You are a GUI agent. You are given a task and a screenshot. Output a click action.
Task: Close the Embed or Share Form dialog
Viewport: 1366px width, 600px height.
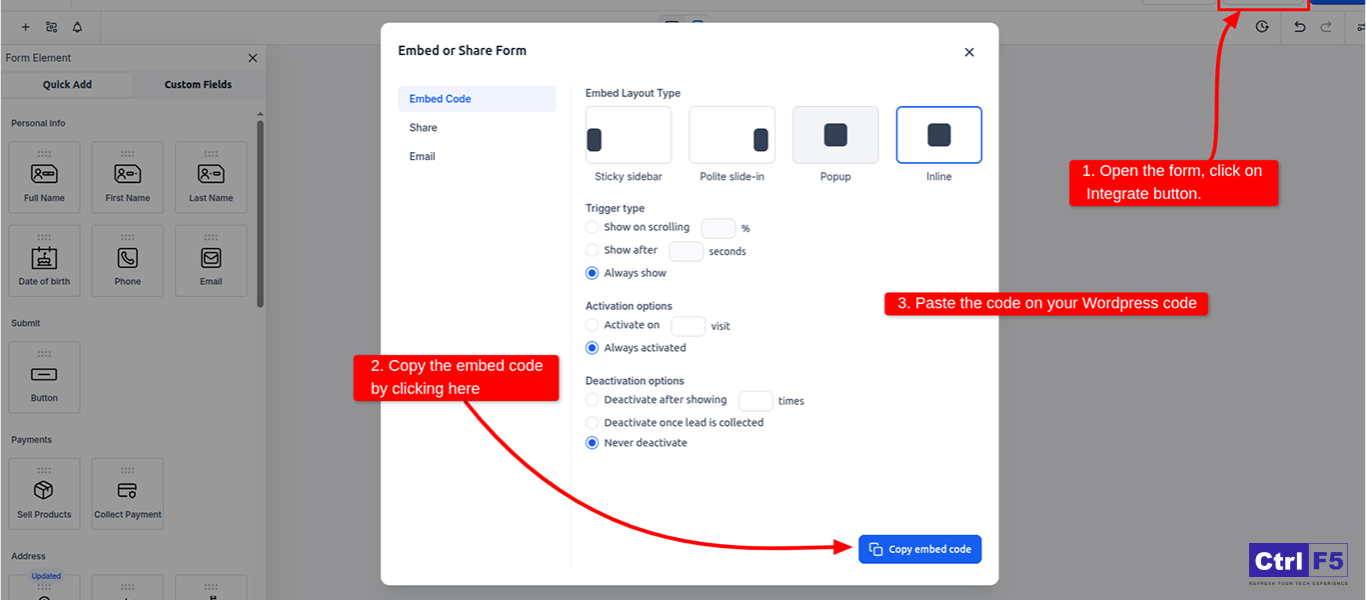968,52
